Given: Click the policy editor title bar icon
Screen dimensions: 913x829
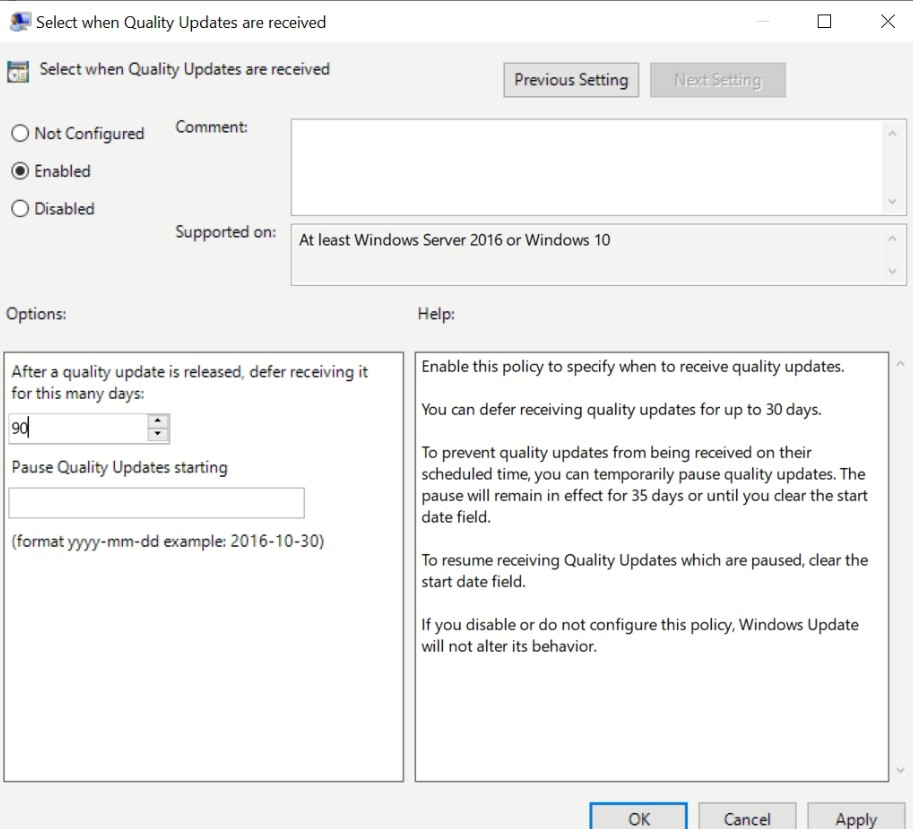Looking at the screenshot, I should coord(20,22).
